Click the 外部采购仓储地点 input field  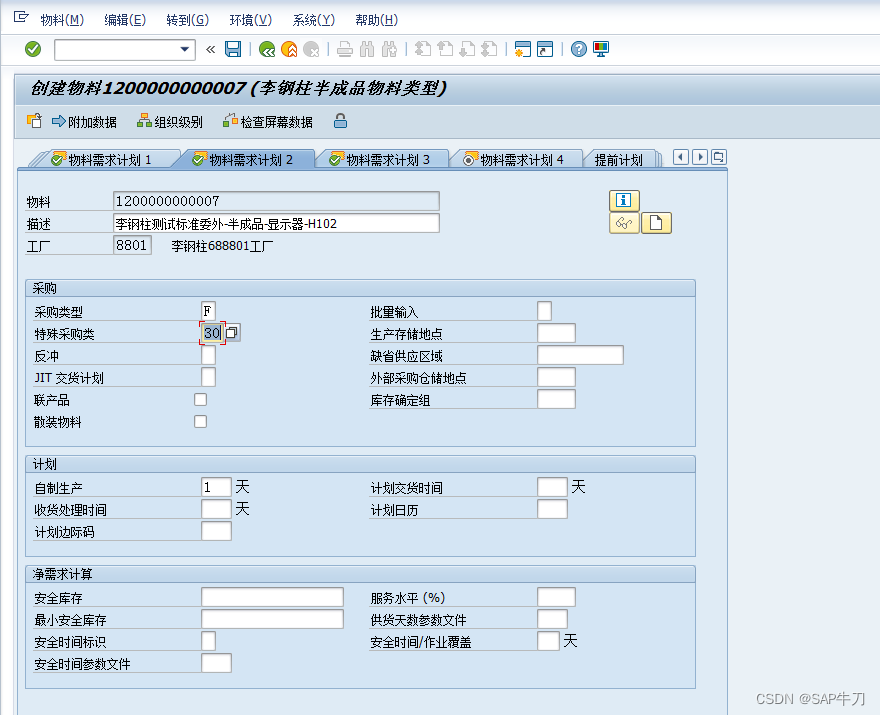pyautogui.click(x=556, y=377)
